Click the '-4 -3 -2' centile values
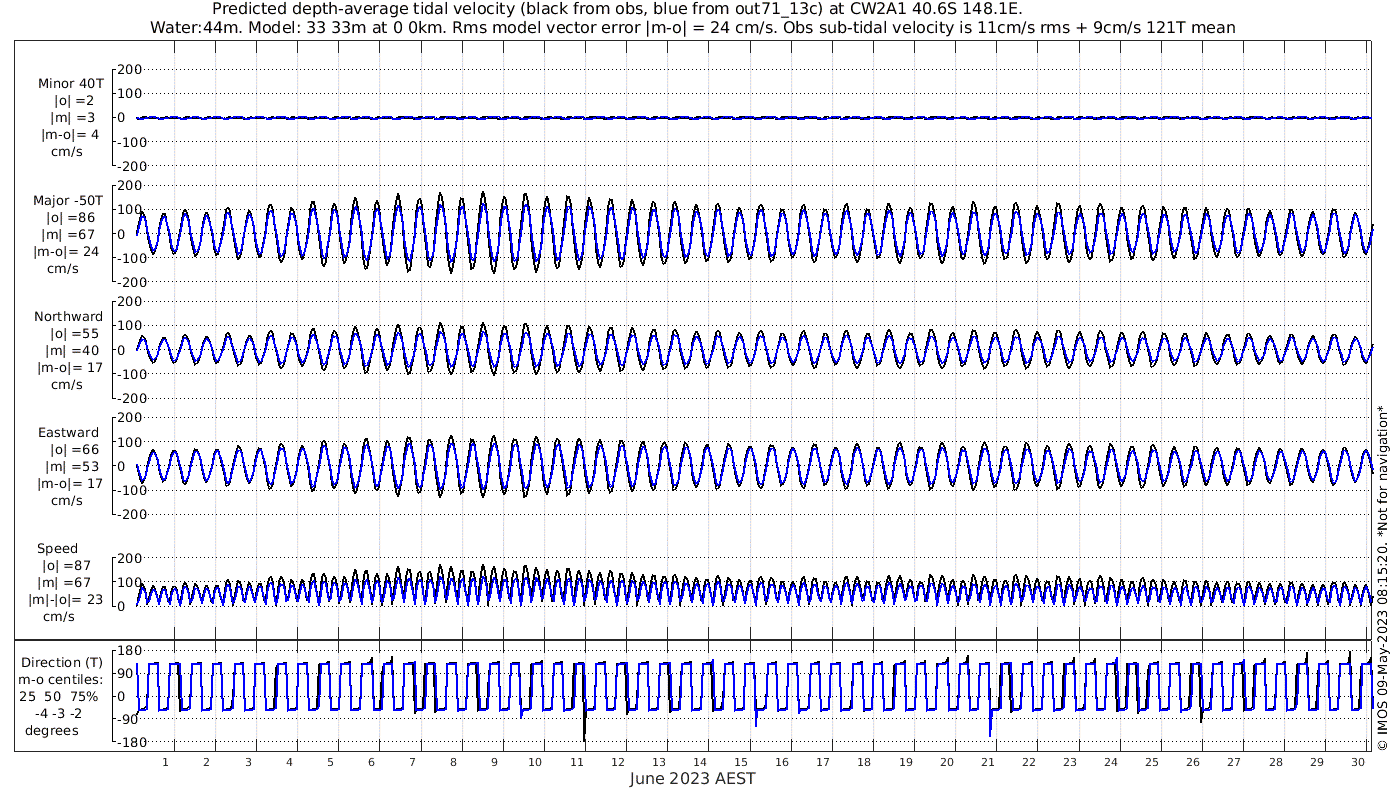 pos(57,713)
